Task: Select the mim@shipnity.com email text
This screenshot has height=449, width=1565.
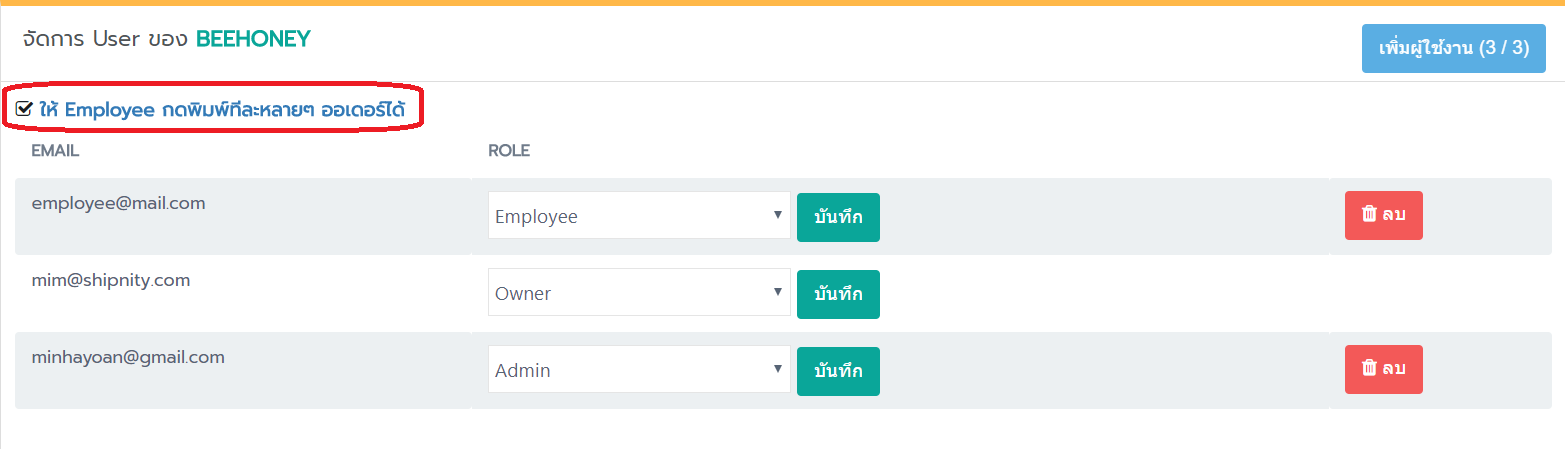Action: (x=111, y=280)
